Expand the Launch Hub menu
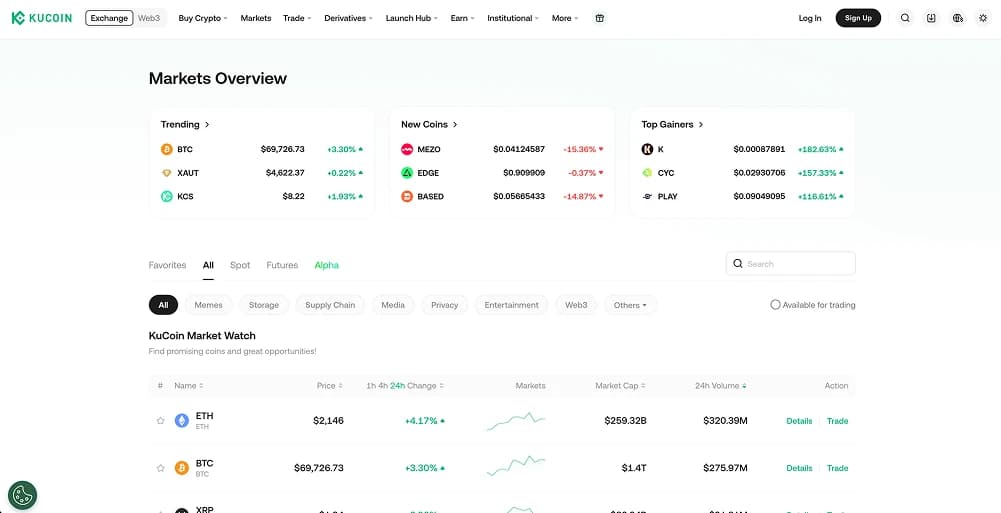This screenshot has height=513, width=1001. coord(412,18)
